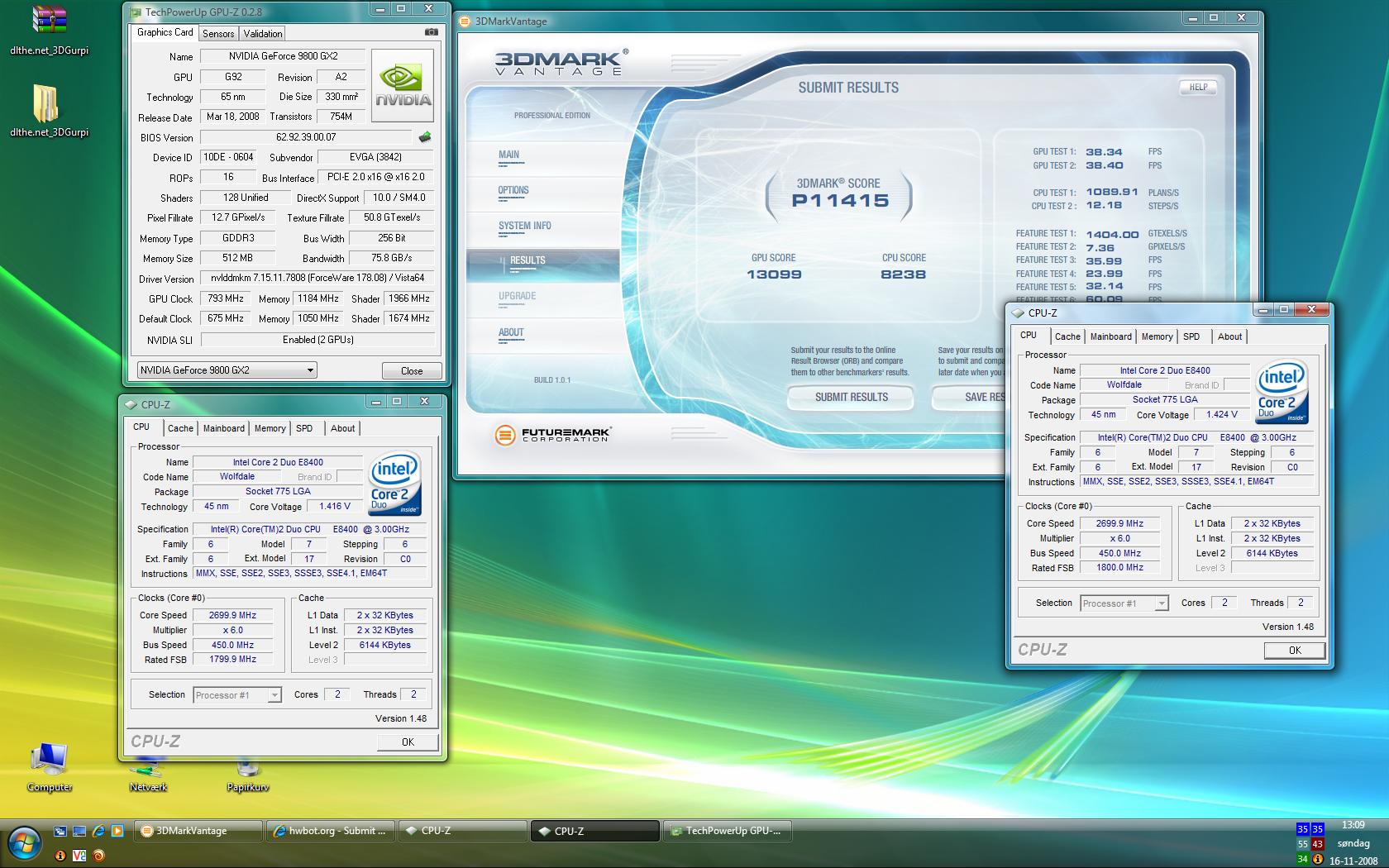1389x868 pixels.
Task: Click the Intel Core 2 Duo logo in right CPU-Z
Action: click(1282, 392)
